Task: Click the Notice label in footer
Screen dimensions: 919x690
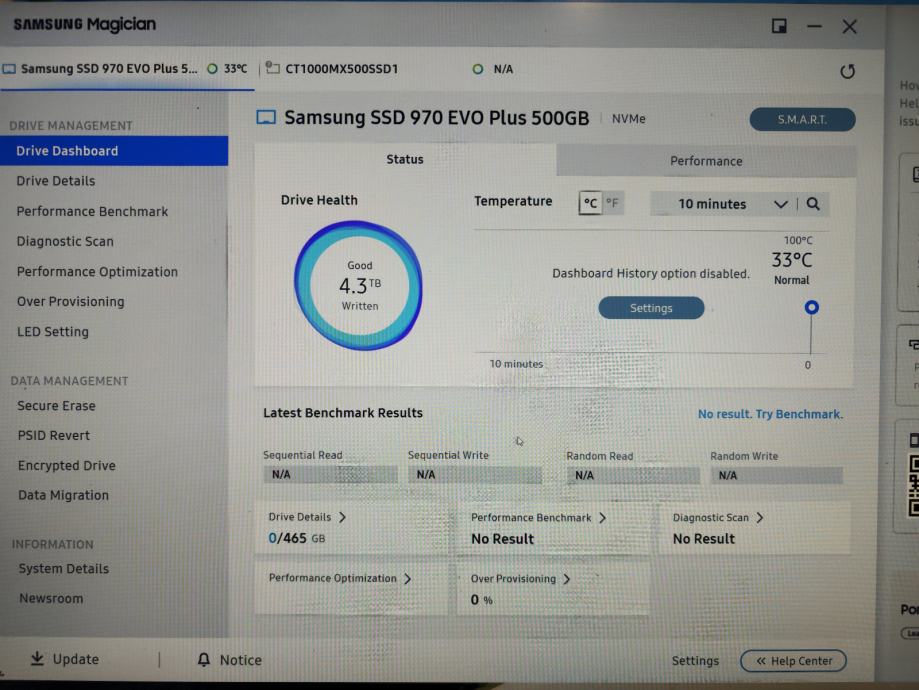Action: click(x=240, y=660)
